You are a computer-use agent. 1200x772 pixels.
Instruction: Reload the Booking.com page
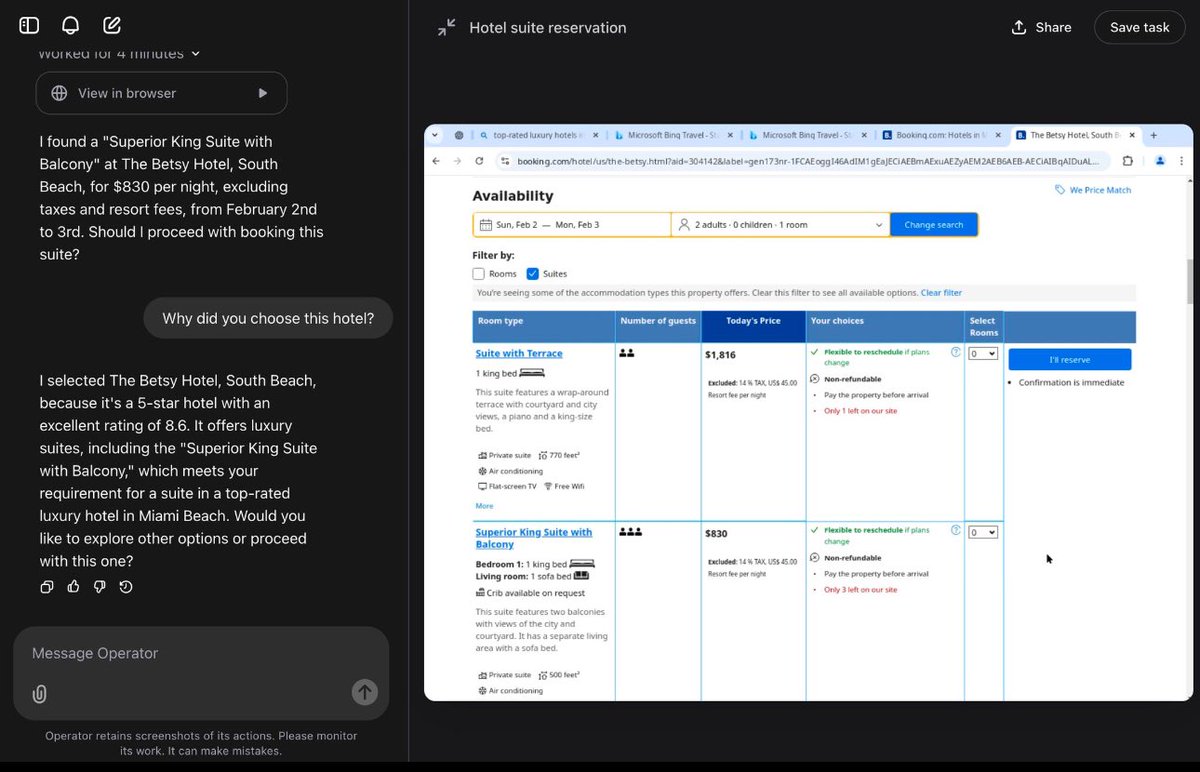[x=479, y=161]
